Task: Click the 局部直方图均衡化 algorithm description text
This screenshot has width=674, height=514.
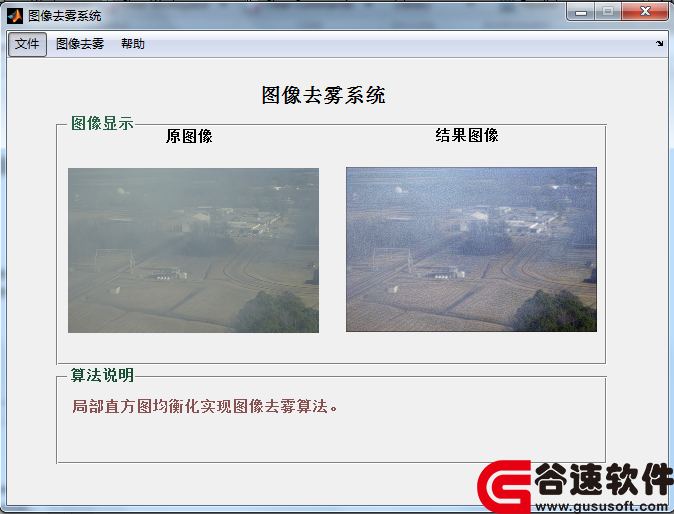Action: pyautogui.click(x=205, y=406)
